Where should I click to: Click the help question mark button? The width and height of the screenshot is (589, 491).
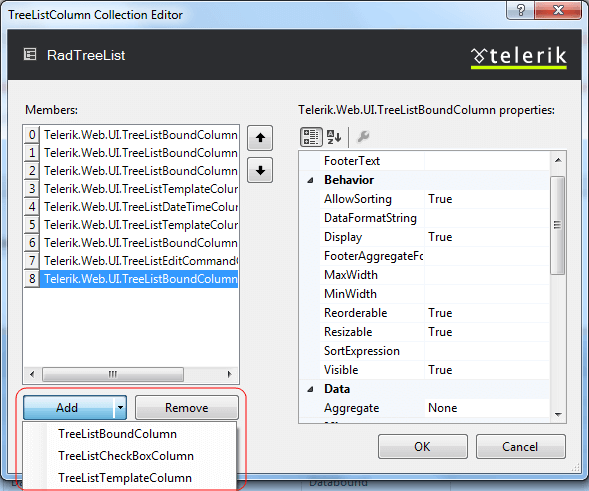pos(520,10)
